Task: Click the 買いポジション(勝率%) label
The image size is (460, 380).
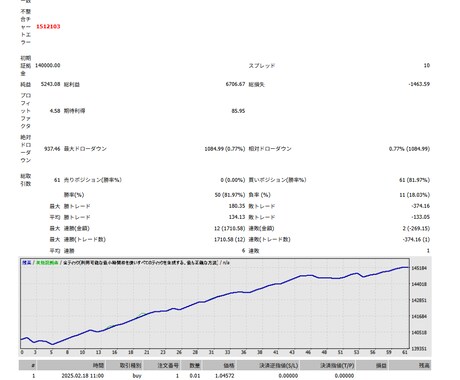Action: [277, 180]
